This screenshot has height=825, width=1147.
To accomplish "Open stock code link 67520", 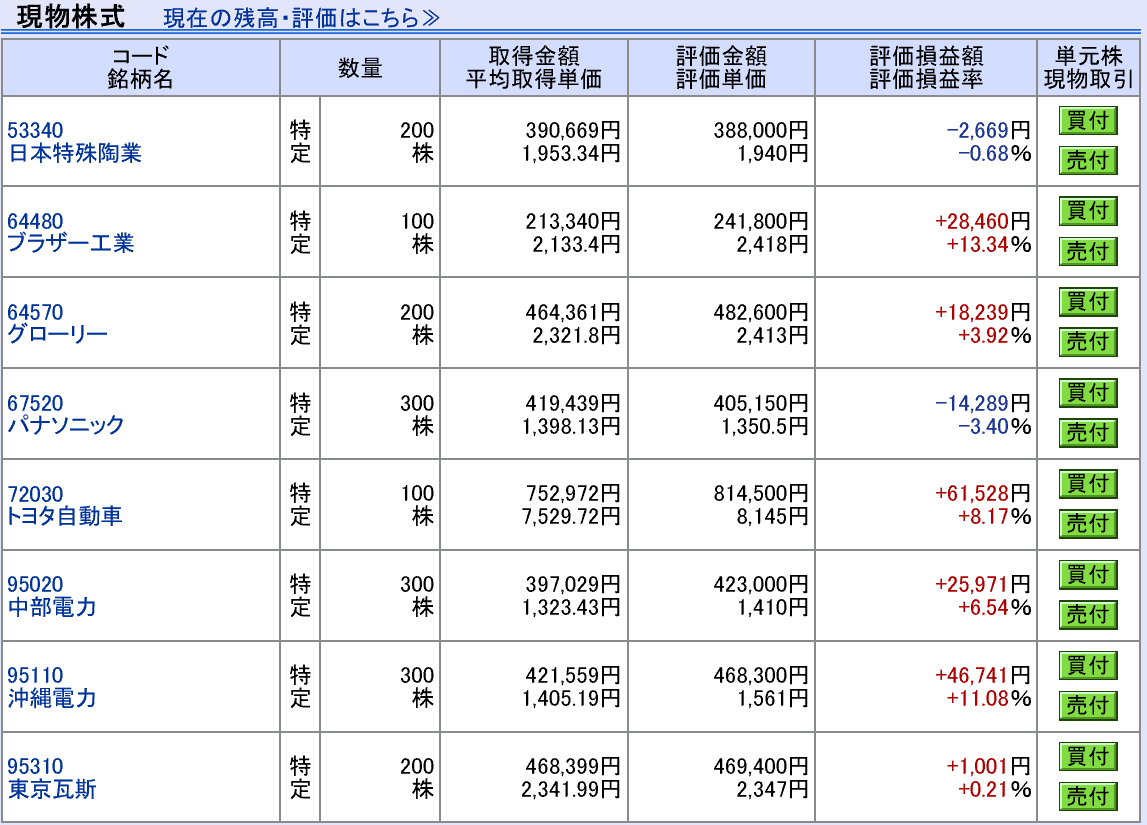I will pyautogui.click(x=35, y=403).
